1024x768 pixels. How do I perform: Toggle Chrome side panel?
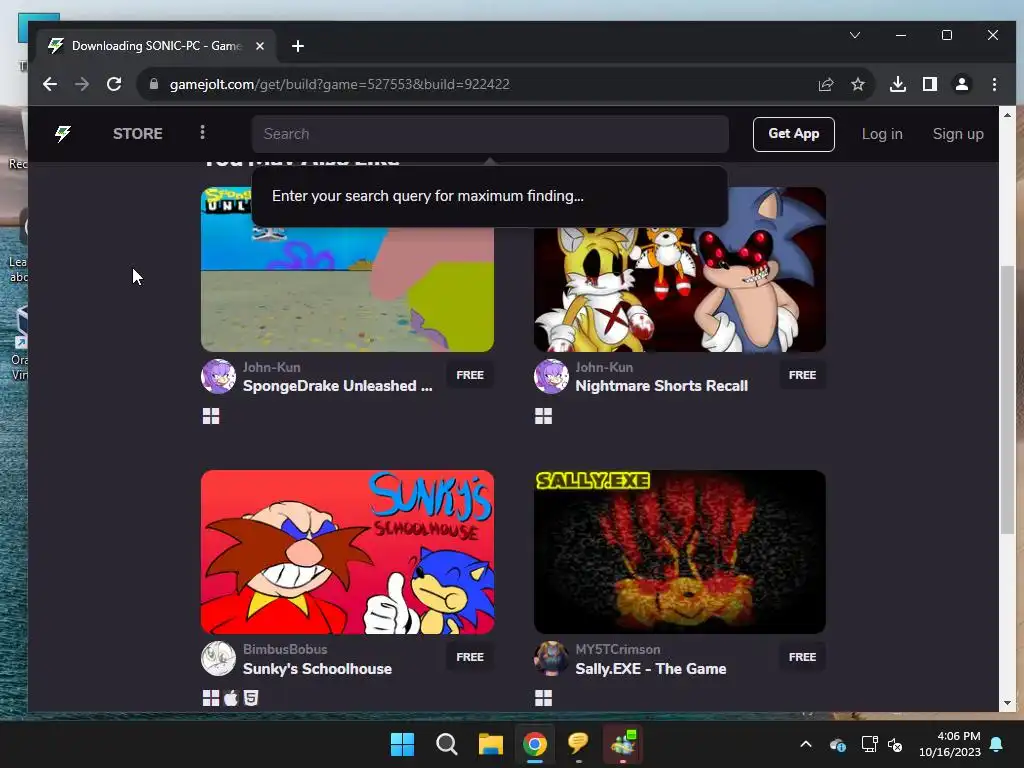pos(930,84)
